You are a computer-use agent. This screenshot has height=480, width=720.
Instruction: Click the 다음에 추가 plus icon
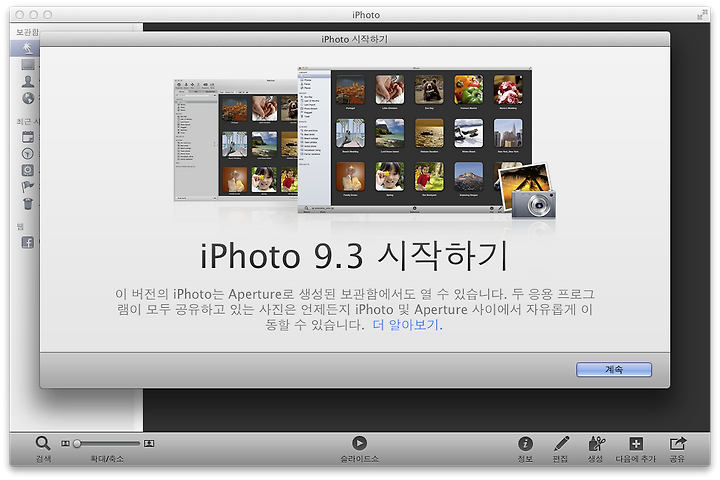click(x=636, y=444)
